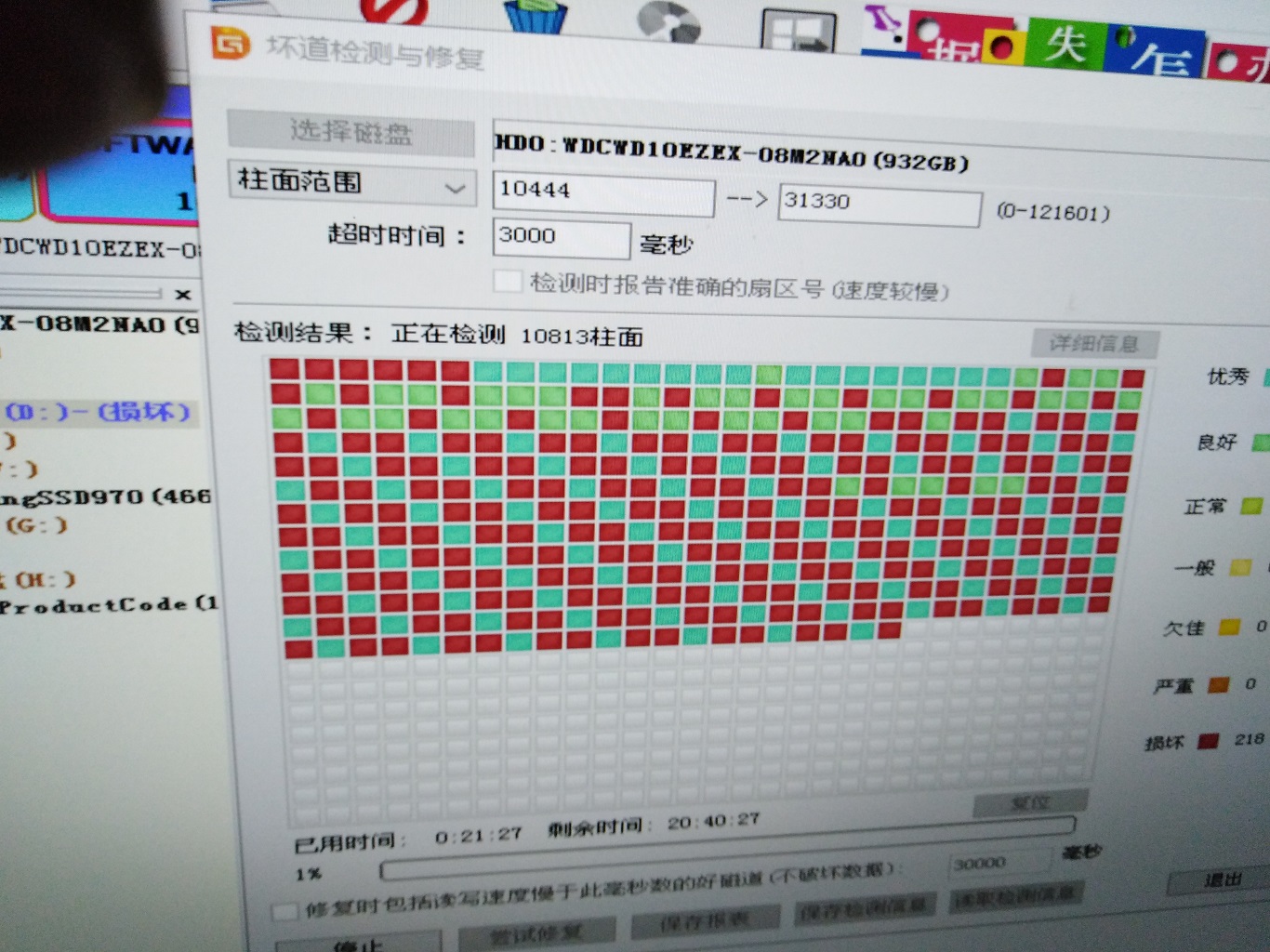Click the gray disc backup toolbar icon

click(x=669, y=21)
